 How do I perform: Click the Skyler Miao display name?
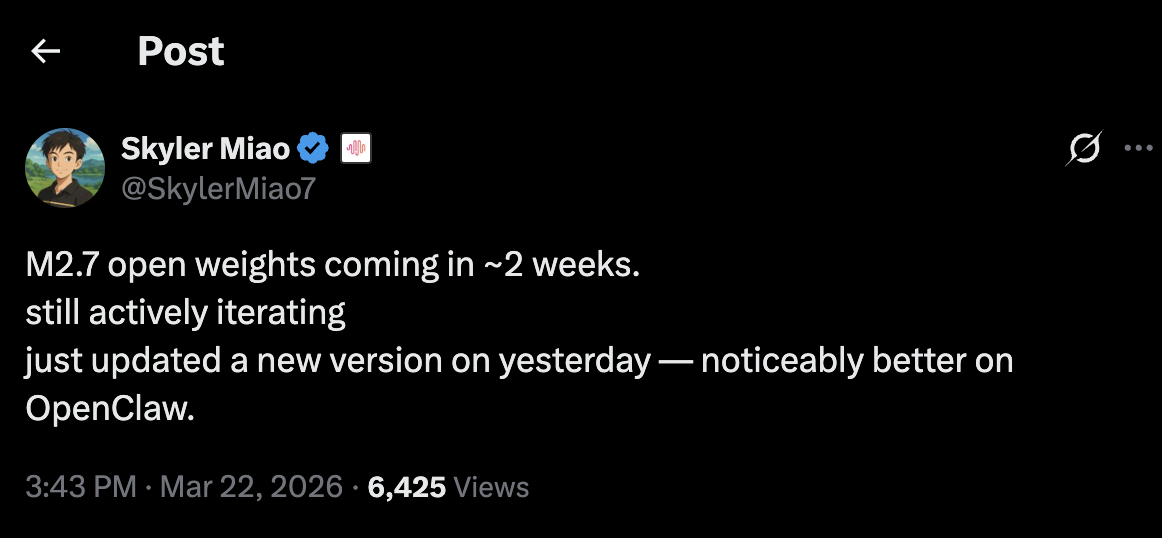pos(205,149)
